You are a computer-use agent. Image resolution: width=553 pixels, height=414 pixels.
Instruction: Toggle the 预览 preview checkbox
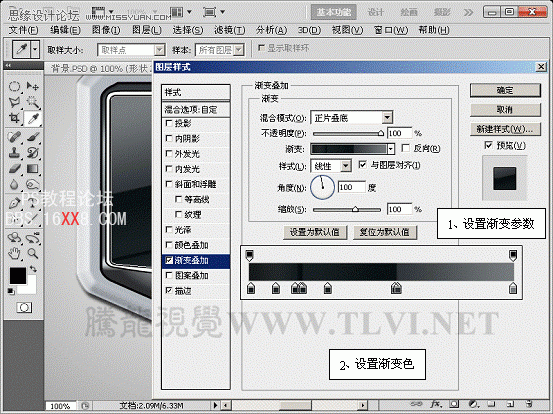click(488, 145)
